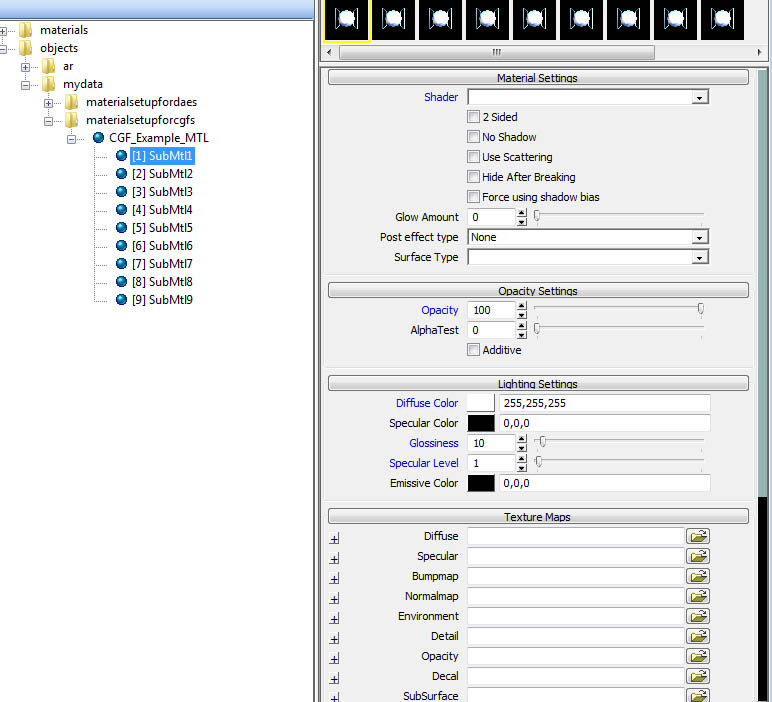Click the Glossiness slider handle
Screen dimensions: 772x702
click(543, 442)
